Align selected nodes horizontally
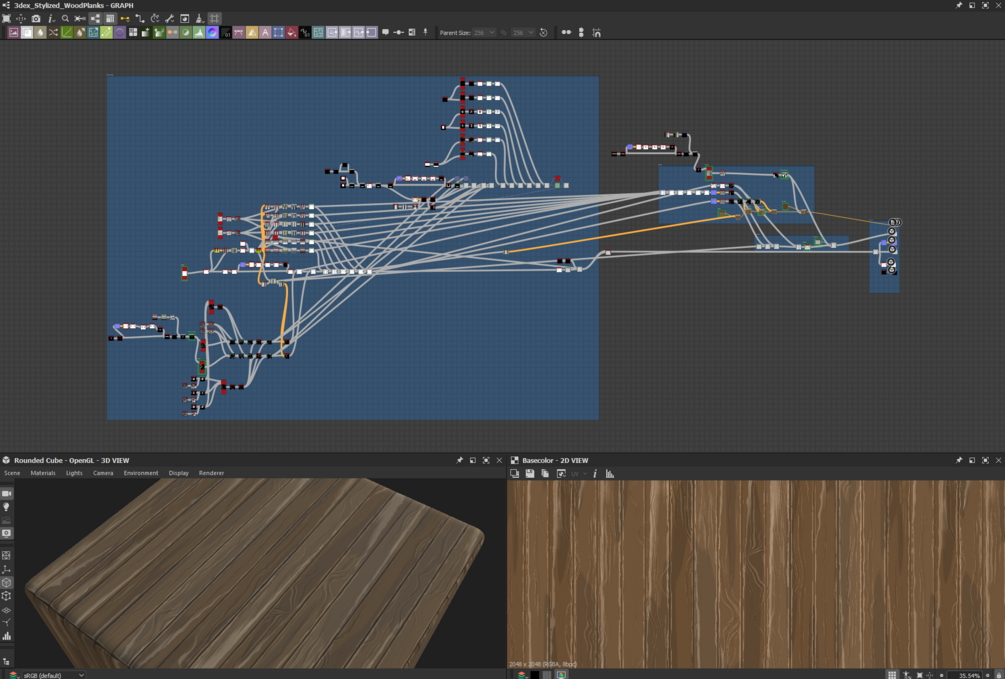1005x679 pixels. click(x=566, y=32)
